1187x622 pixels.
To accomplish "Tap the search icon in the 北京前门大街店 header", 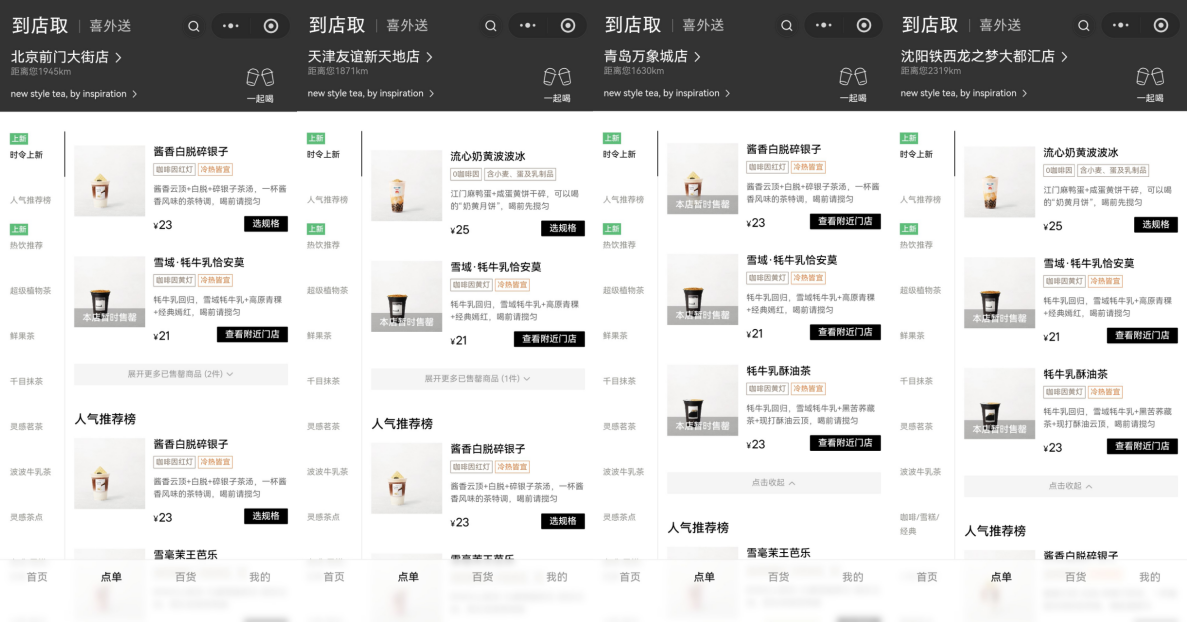I will click(x=194, y=26).
